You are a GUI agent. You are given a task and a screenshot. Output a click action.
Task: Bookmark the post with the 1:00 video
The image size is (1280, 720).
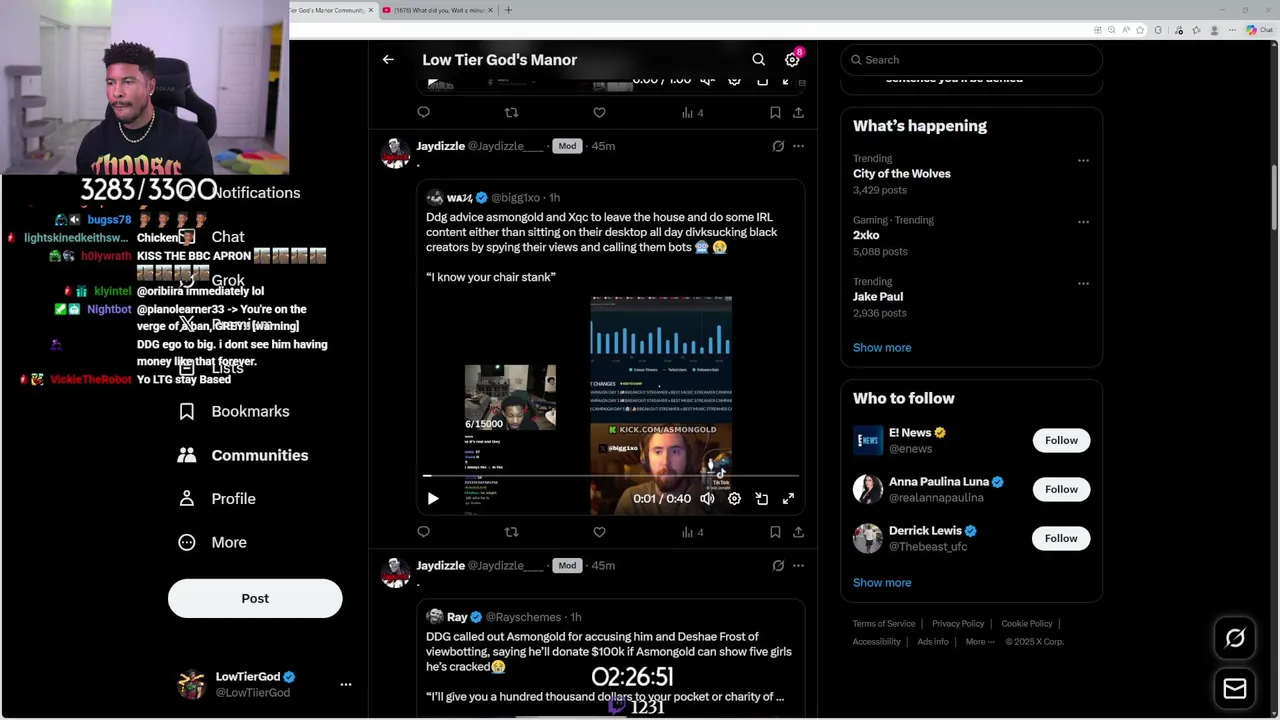click(775, 113)
